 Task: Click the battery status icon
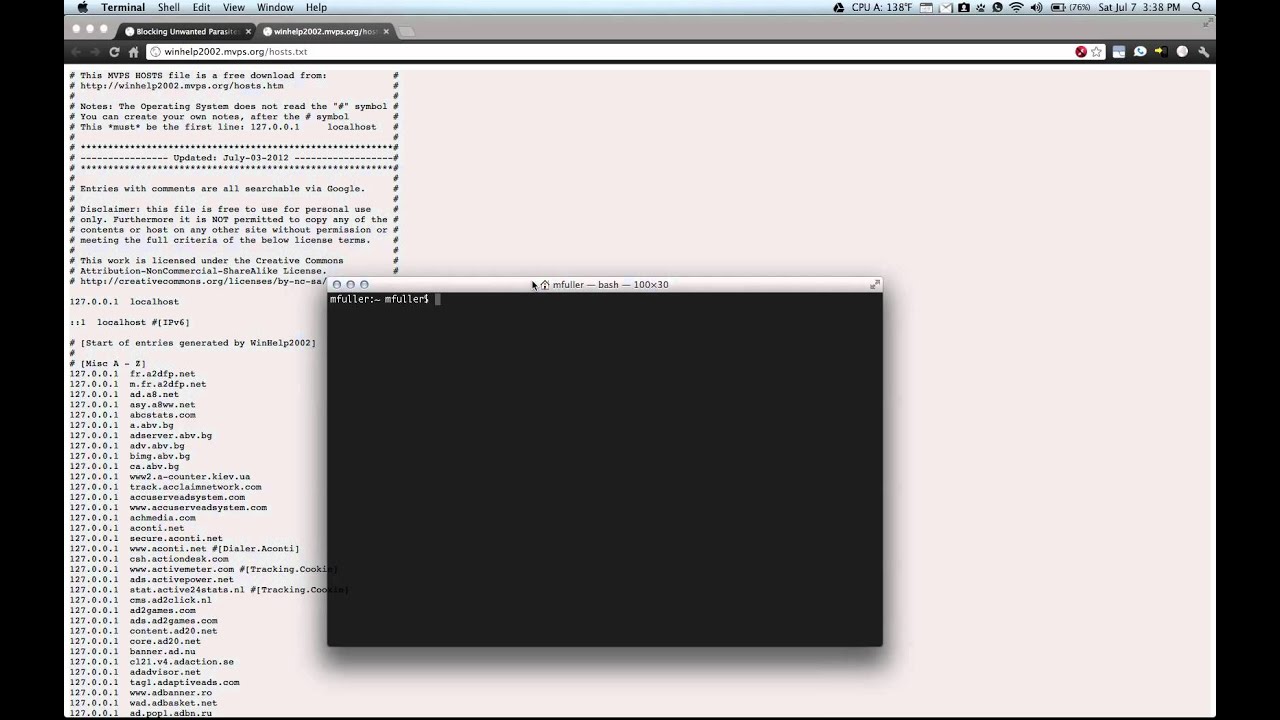1056,7
